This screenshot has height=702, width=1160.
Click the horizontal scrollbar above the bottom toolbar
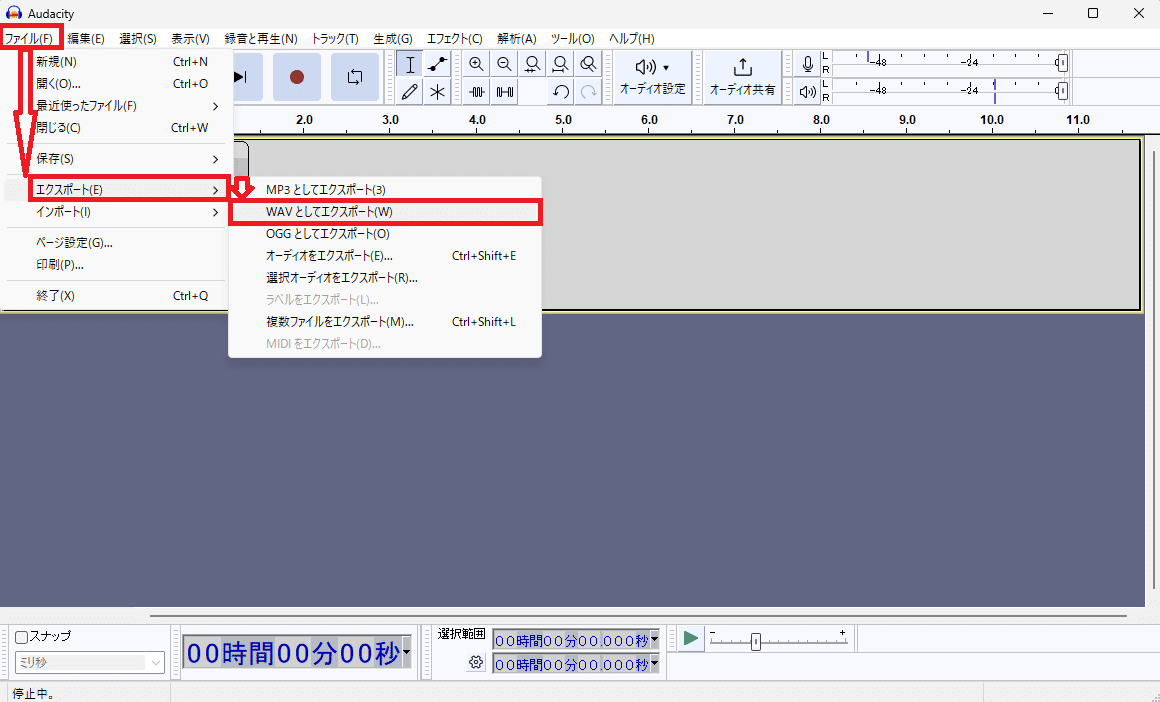coord(638,615)
